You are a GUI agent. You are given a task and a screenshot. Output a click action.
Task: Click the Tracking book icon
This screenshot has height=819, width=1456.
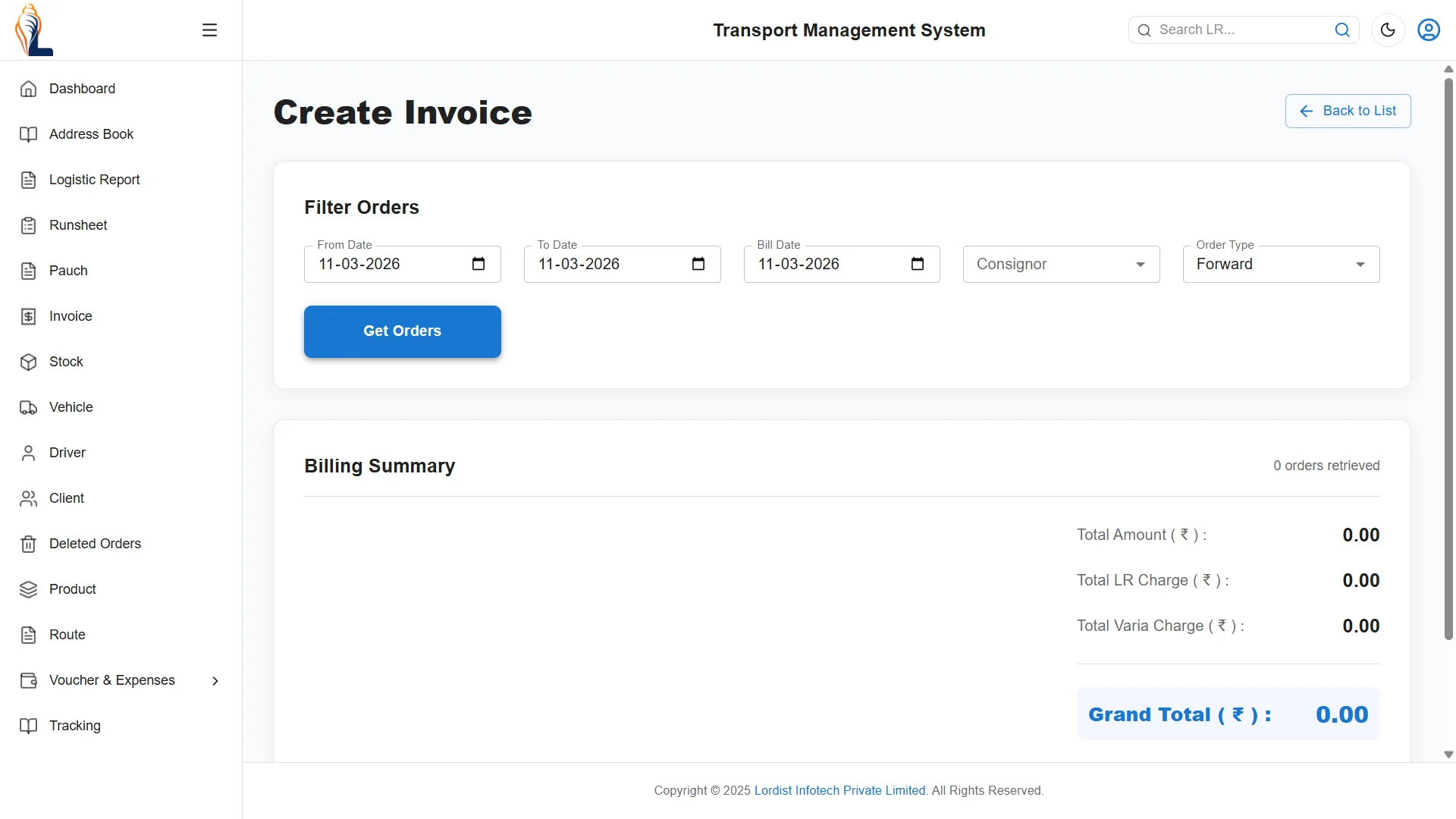coord(28,726)
